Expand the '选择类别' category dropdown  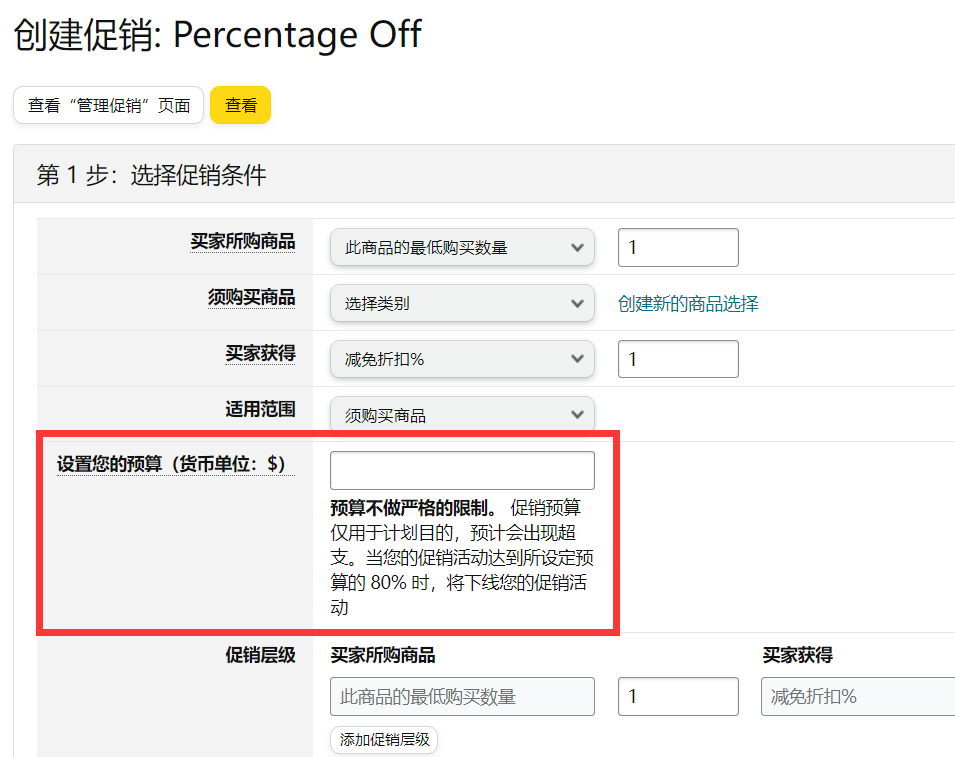click(x=462, y=303)
